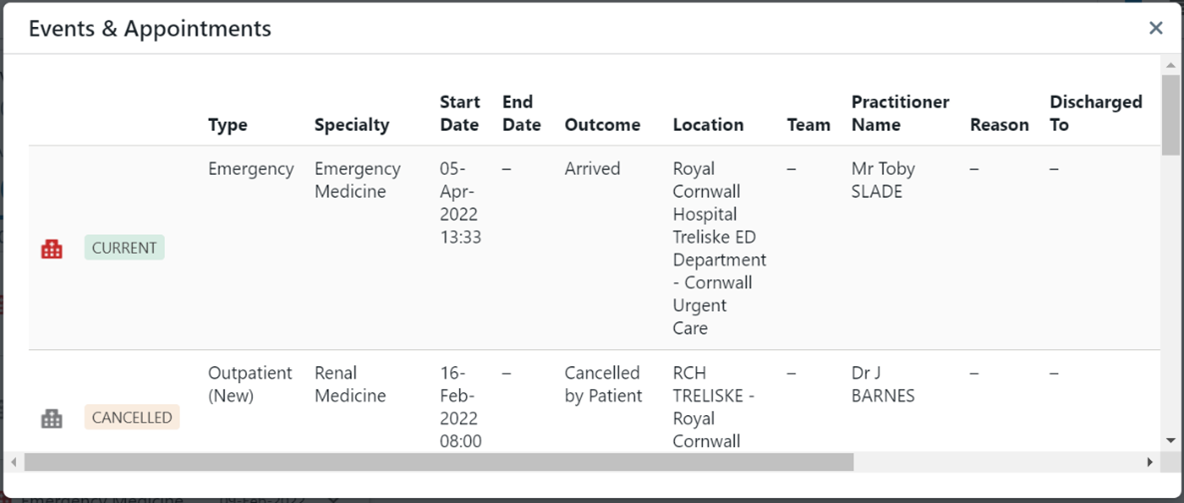Click the Specialty column header
Screen dimensions: 1184x503
point(352,125)
